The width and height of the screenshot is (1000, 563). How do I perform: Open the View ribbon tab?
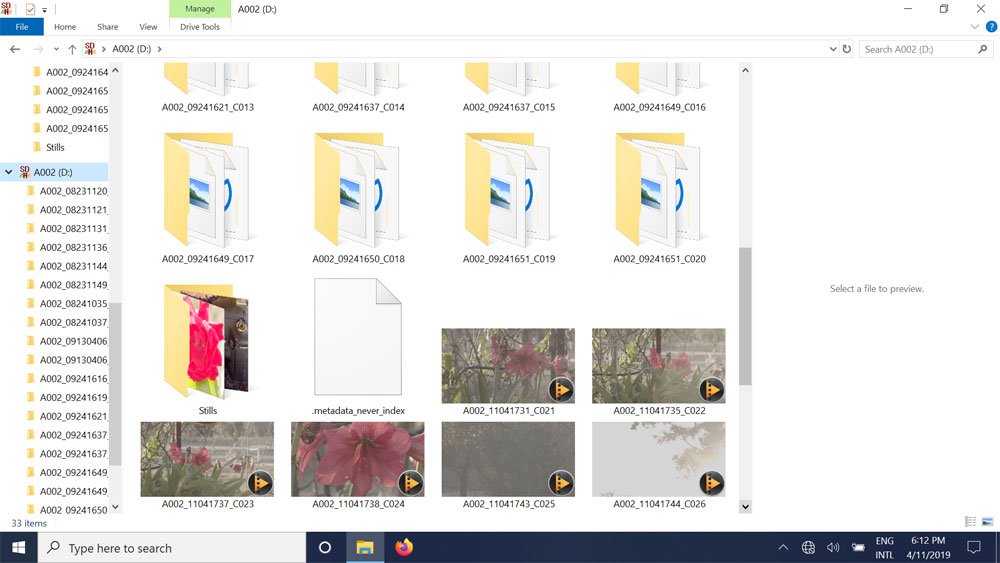click(148, 27)
